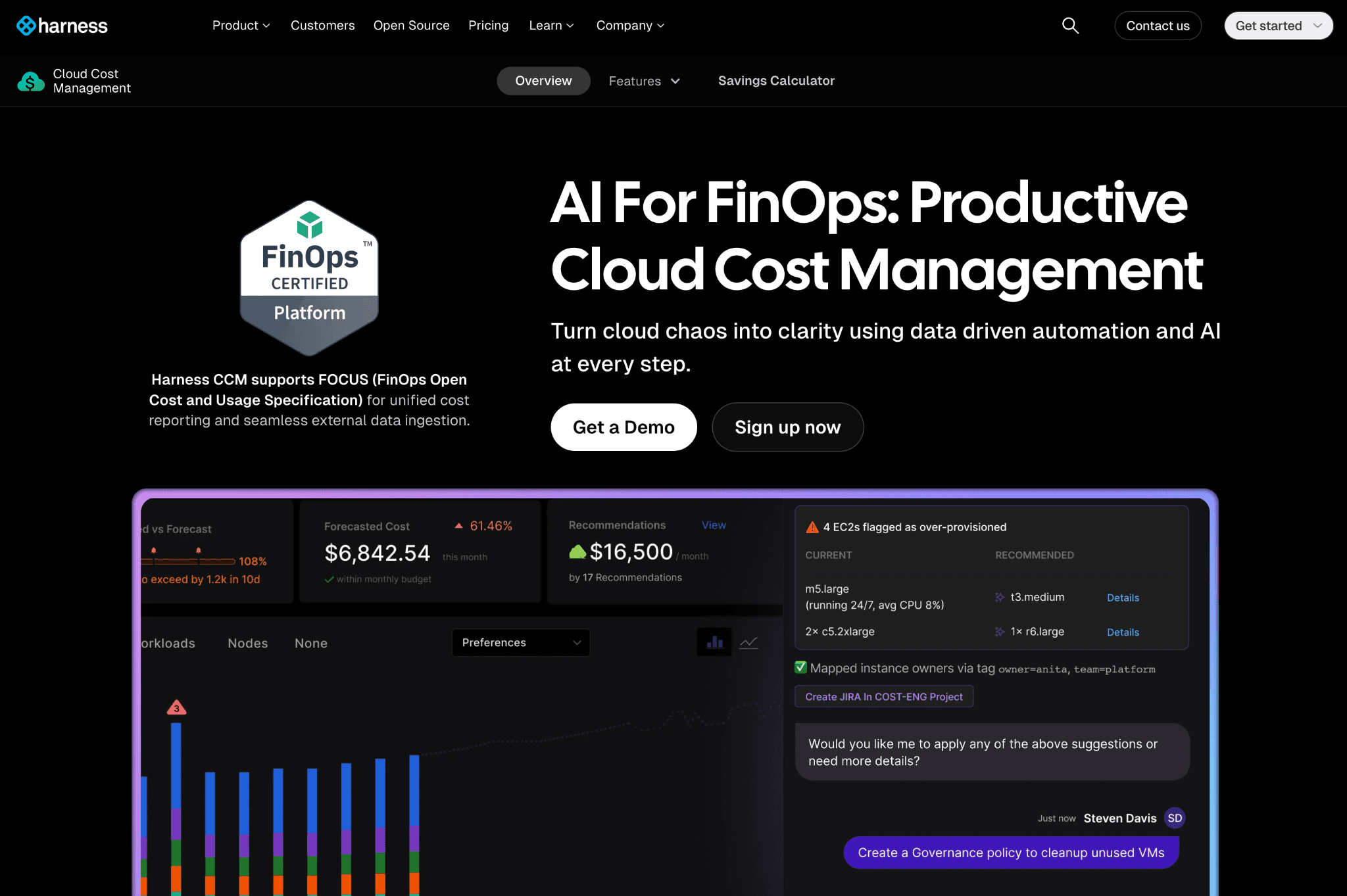
Task: Click the orange warning icon beside EC2s flagged
Action: 812,527
